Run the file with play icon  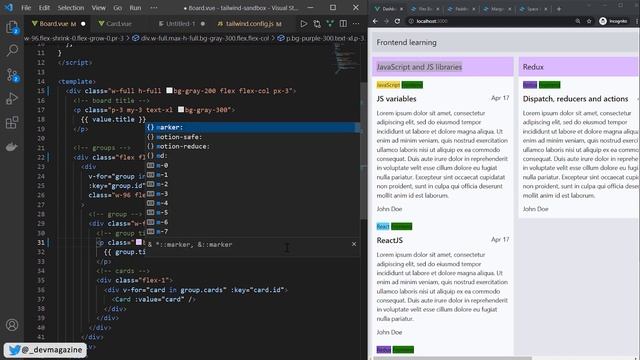(303, 24)
